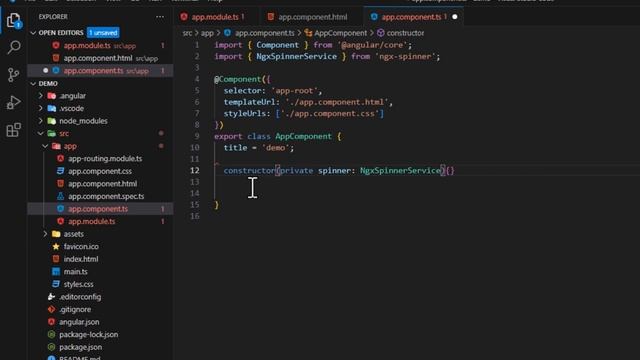Click app.component.ts breadcrumb segment
This screenshot has height=360, width=640.
point(264,33)
